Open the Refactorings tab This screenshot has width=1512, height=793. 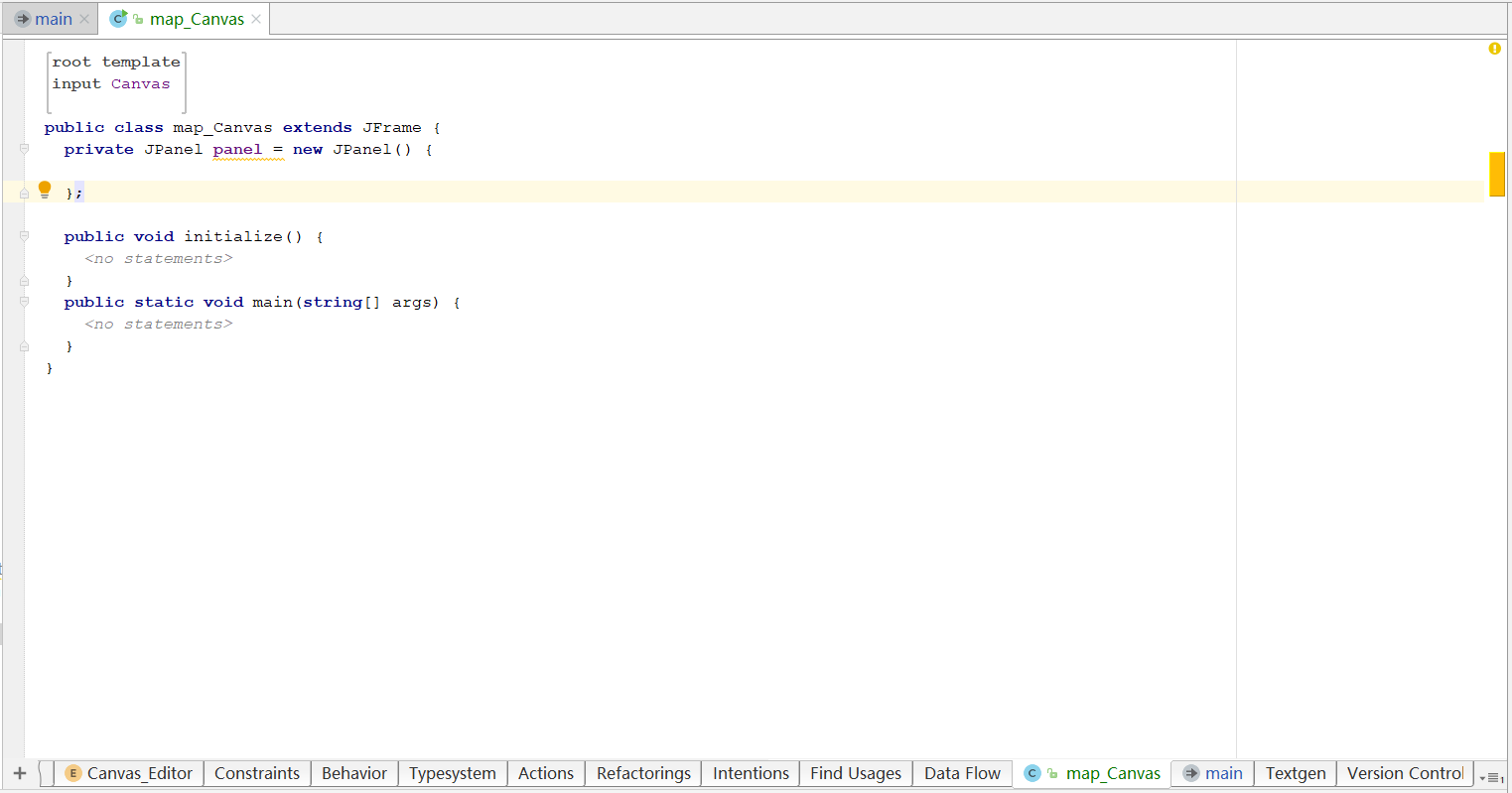(x=642, y=773)
